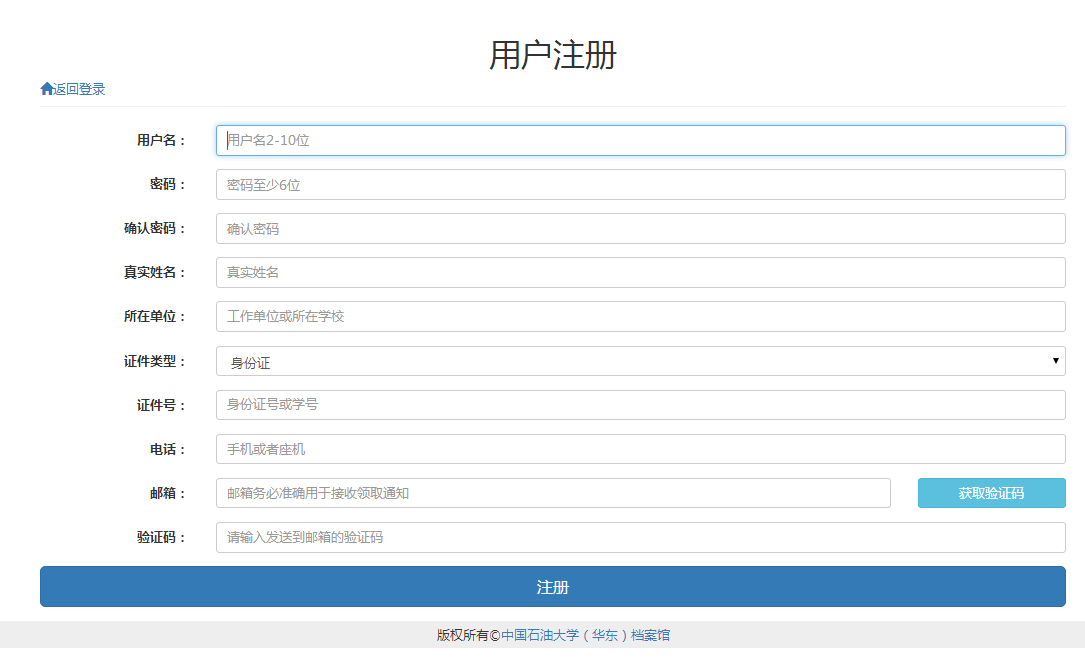
Task: Click into the 真实姓名 field
Action: [x=640, y=273]
